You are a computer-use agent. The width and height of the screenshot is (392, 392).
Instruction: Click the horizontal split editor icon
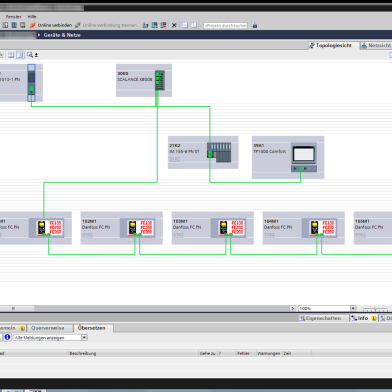[x=185, y=25]
